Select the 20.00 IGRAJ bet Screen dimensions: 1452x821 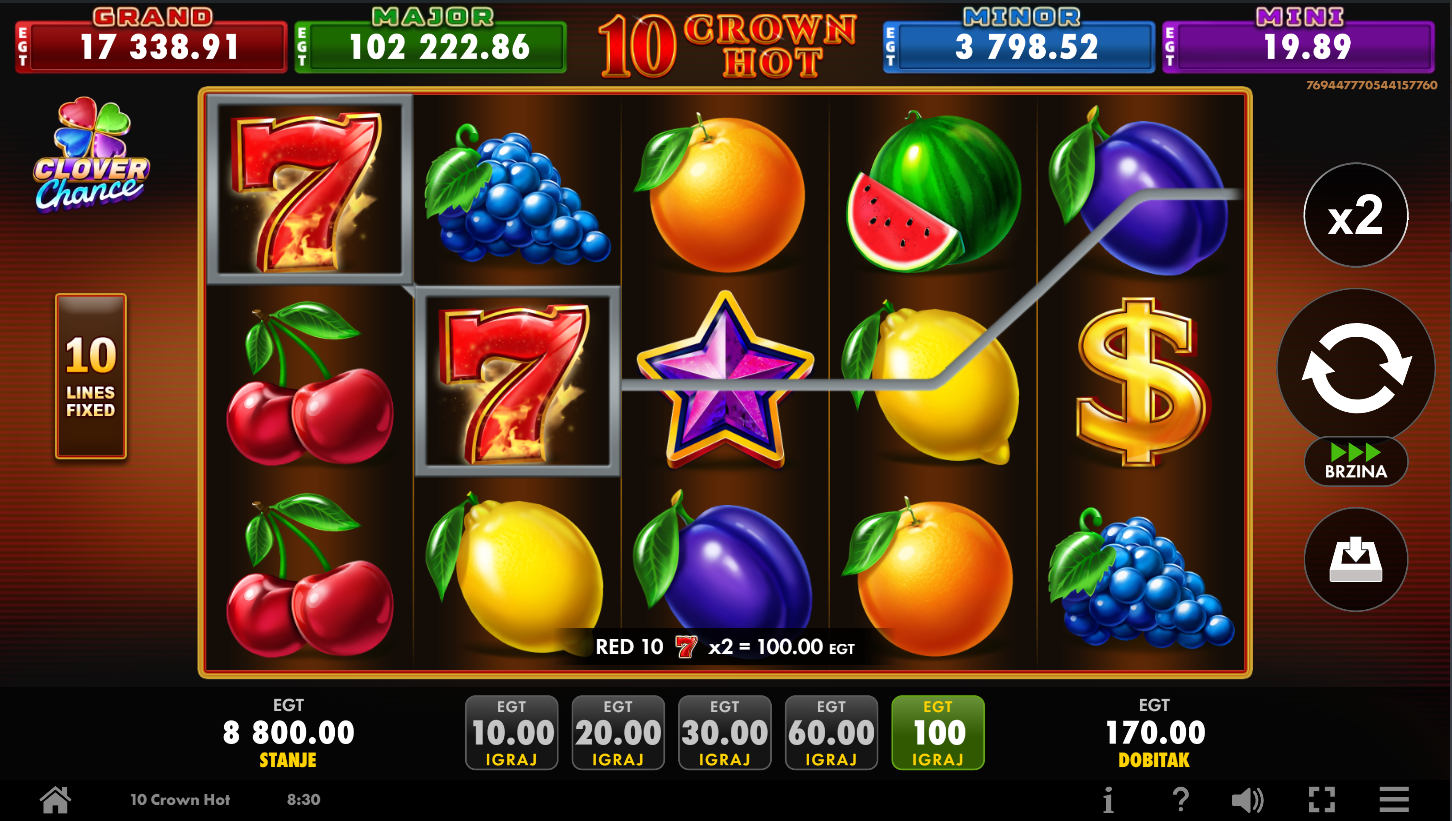618,733
